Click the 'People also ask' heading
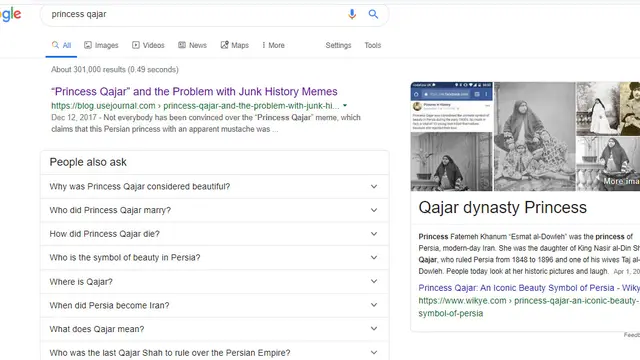Viewport: 640px width, 360px height. point(88,162)
